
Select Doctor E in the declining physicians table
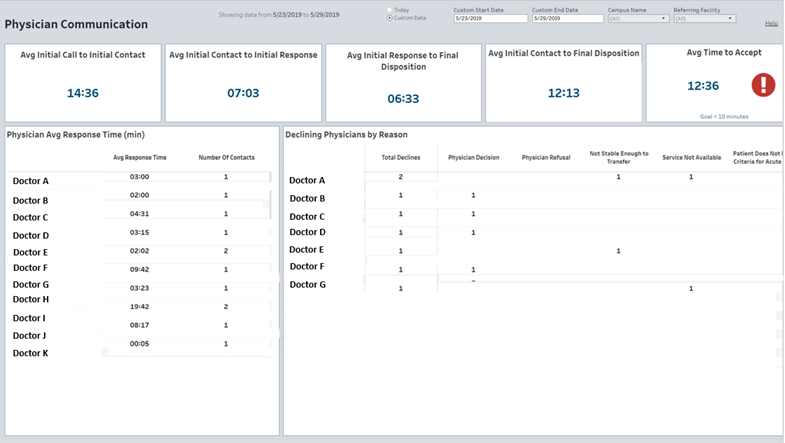(x=306, y=249)
